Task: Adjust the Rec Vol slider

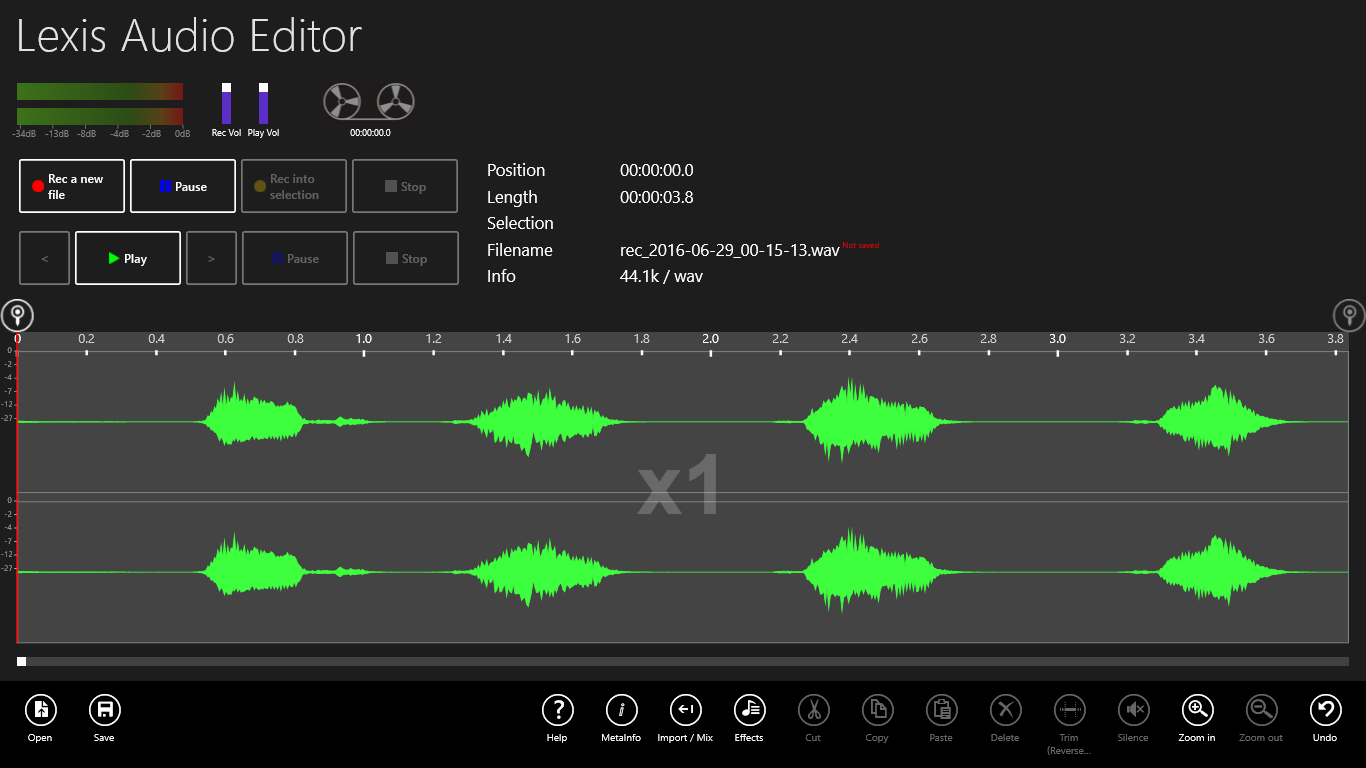Action: pos(226,103)
